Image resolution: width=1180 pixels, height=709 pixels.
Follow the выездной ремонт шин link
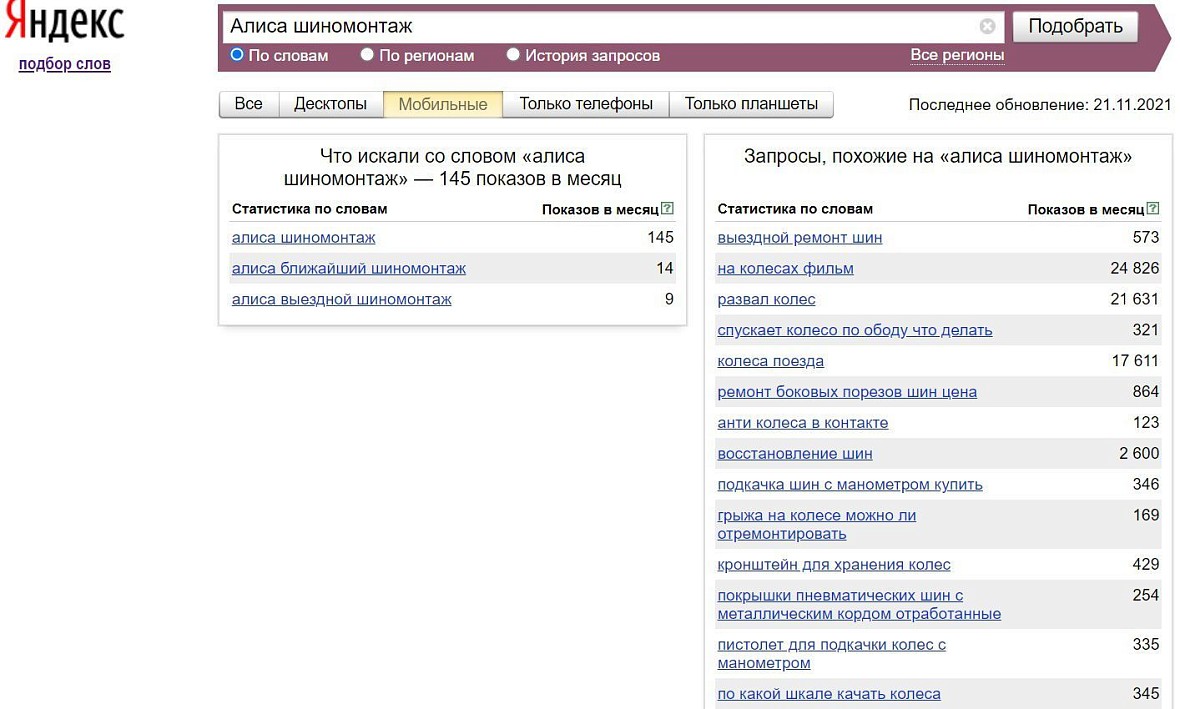click(x=800, y=237)
